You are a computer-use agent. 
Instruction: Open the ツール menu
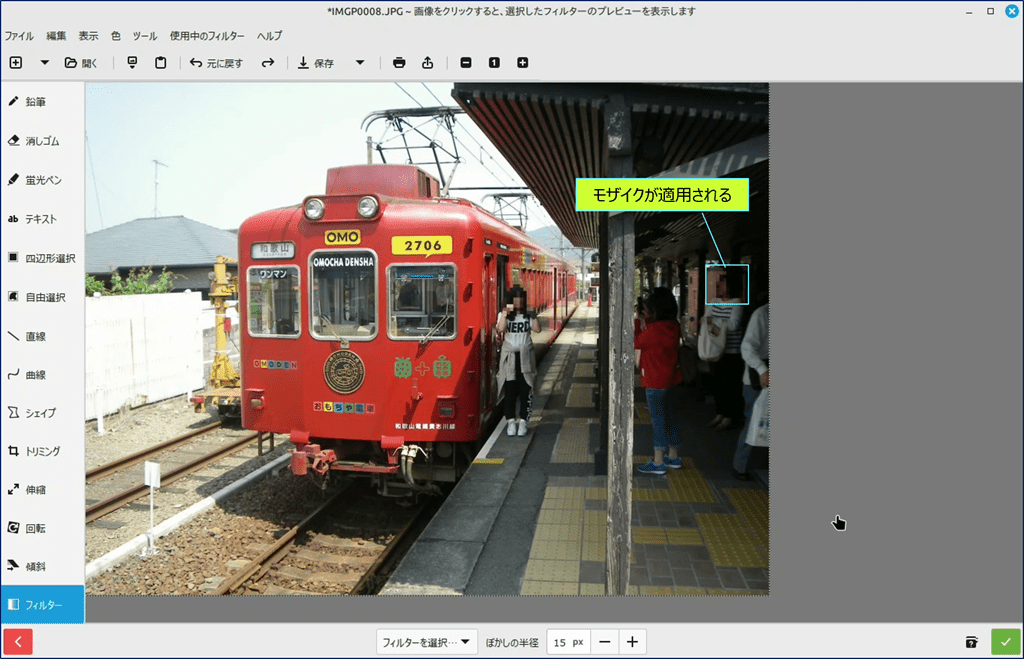click(145, 36)
